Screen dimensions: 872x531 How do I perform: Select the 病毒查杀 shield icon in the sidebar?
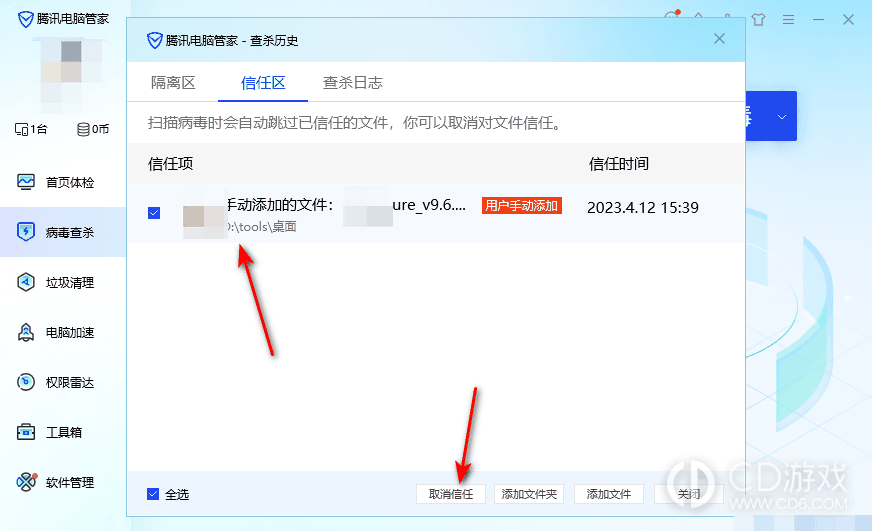(26, 232)
